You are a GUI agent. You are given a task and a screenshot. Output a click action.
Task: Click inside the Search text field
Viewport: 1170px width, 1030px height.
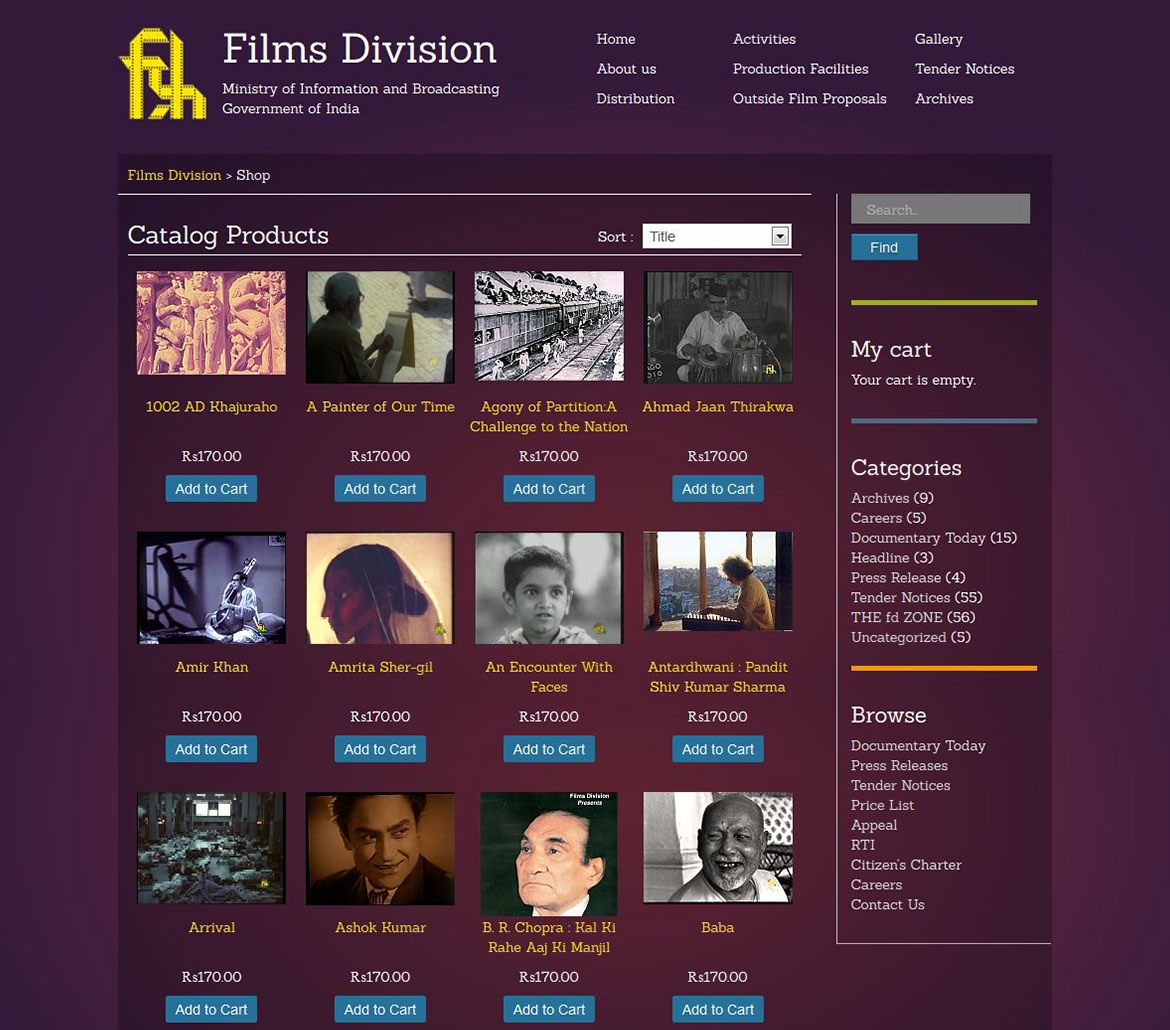[x=939, y=209]
